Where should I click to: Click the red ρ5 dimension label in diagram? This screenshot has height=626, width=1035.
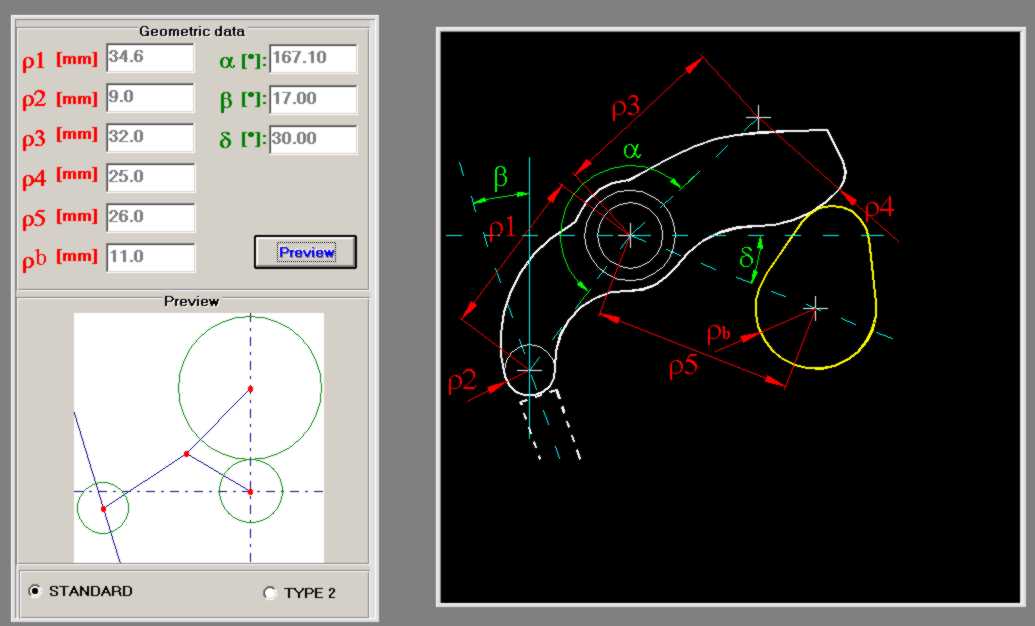pos(685,367)
